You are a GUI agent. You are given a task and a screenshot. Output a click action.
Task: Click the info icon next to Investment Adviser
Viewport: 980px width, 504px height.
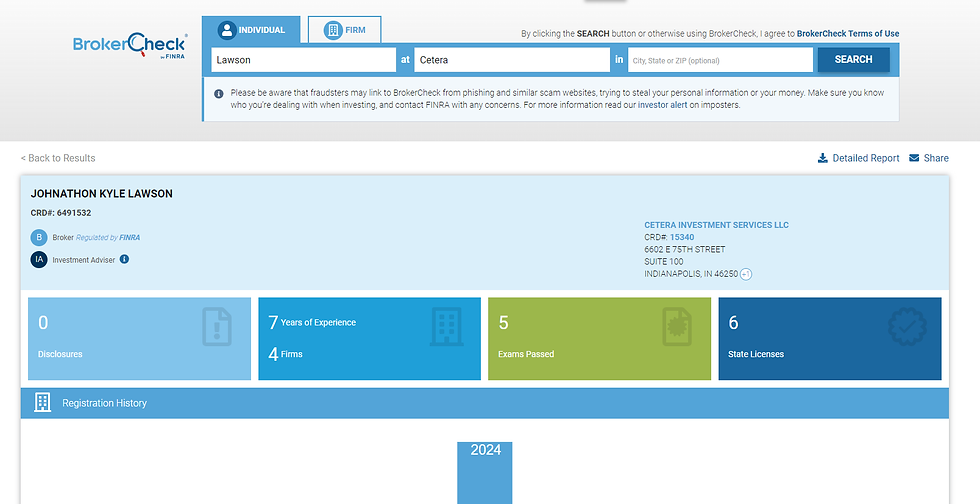coord(124,259)
